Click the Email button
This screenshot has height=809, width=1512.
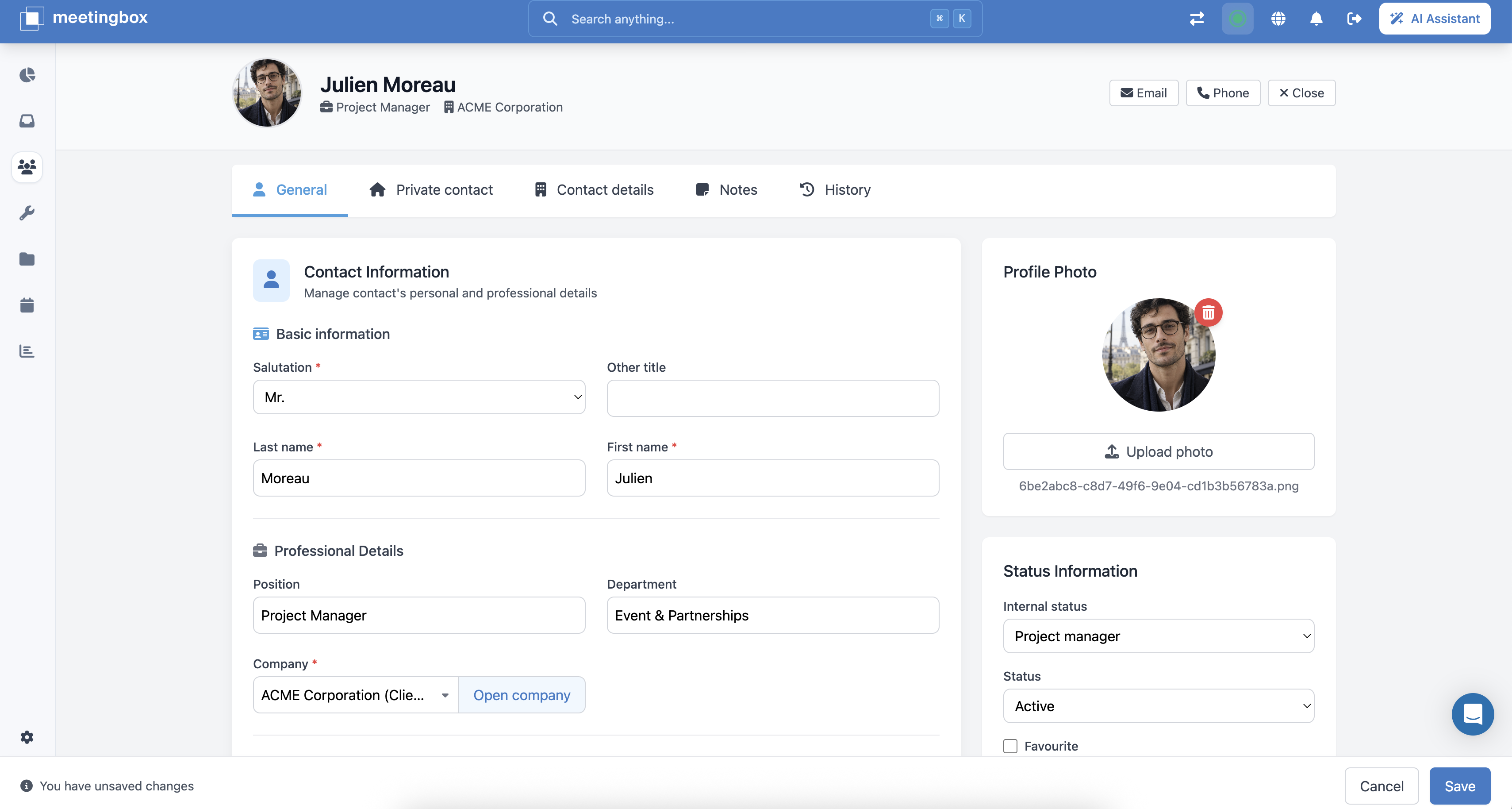click(1144, 93)
